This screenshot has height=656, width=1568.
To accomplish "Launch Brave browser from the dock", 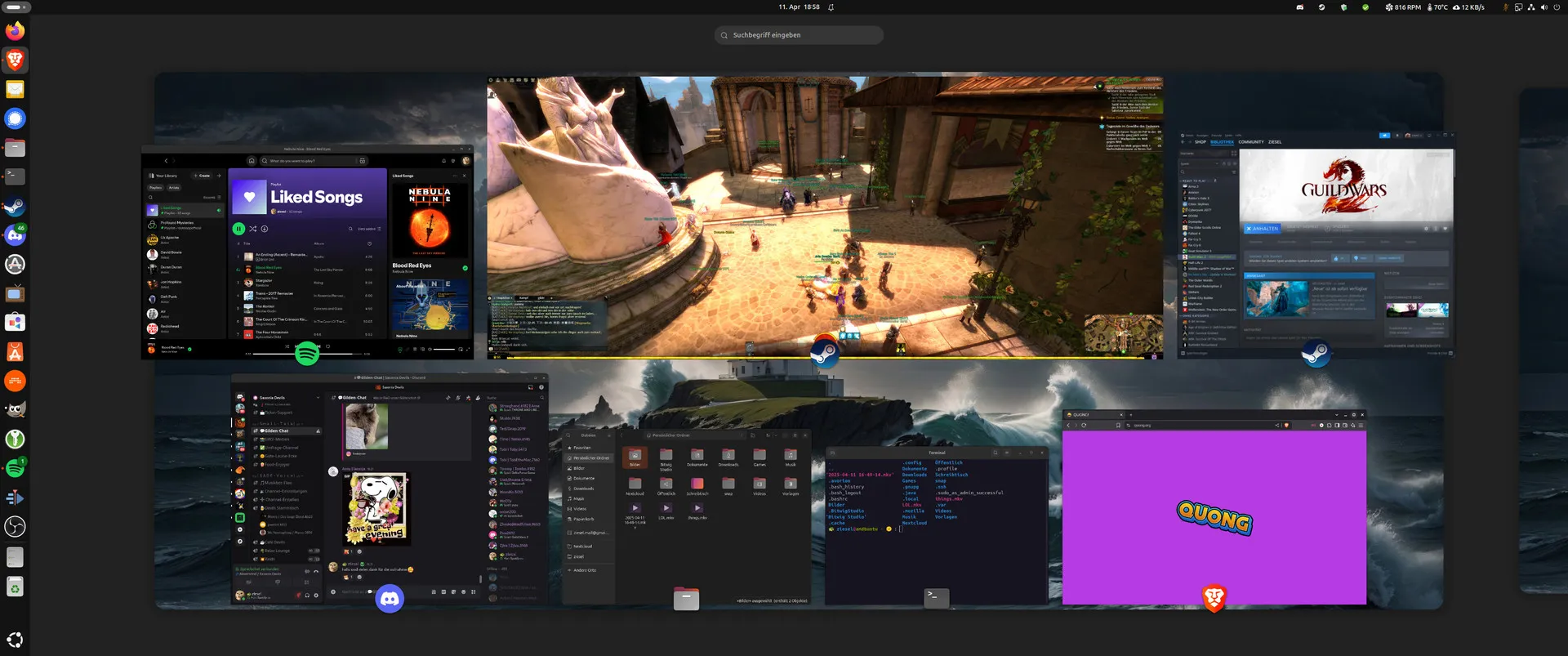I will (15, 60).
